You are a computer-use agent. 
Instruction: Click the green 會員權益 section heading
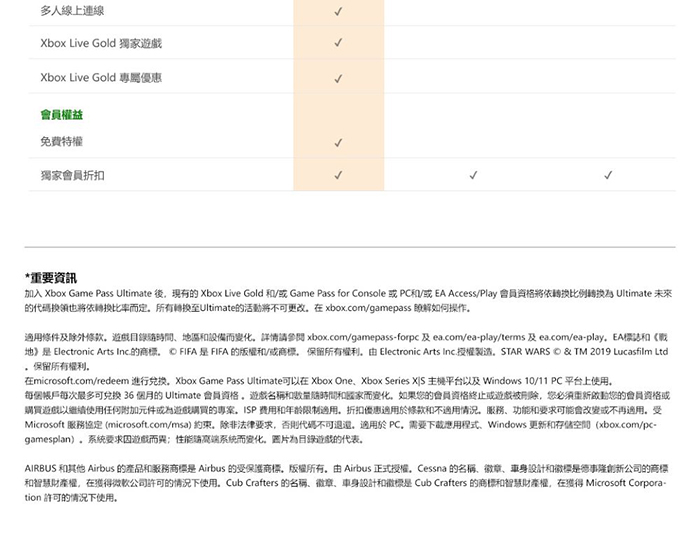[61, 115]
